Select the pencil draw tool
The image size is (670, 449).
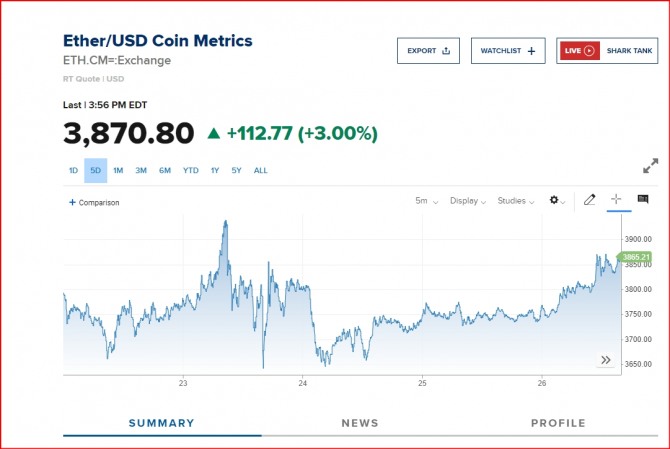tap(590, 201)
